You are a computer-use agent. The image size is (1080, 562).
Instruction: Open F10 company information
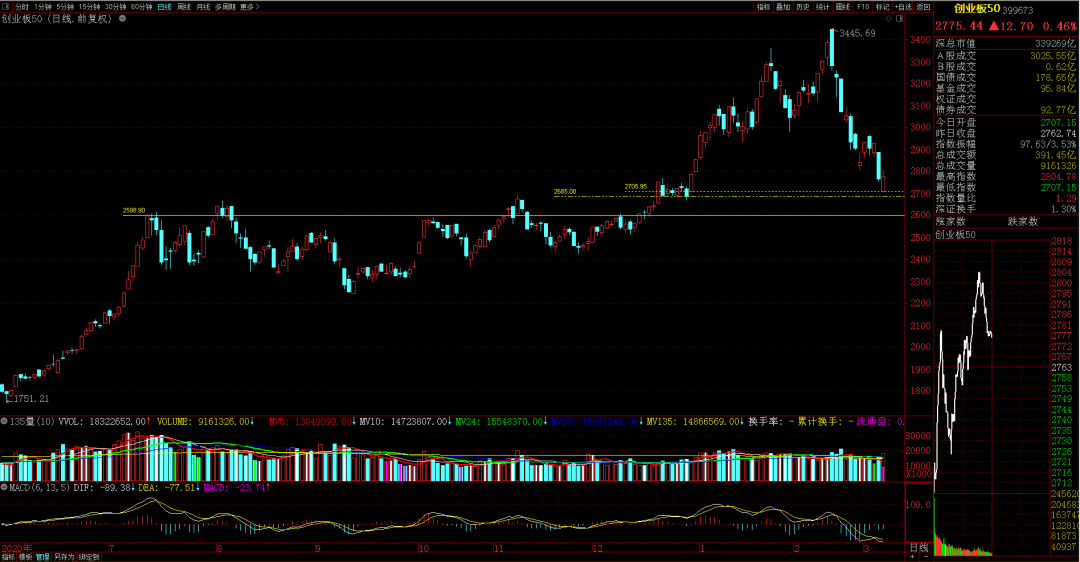(x=863, y=7)
